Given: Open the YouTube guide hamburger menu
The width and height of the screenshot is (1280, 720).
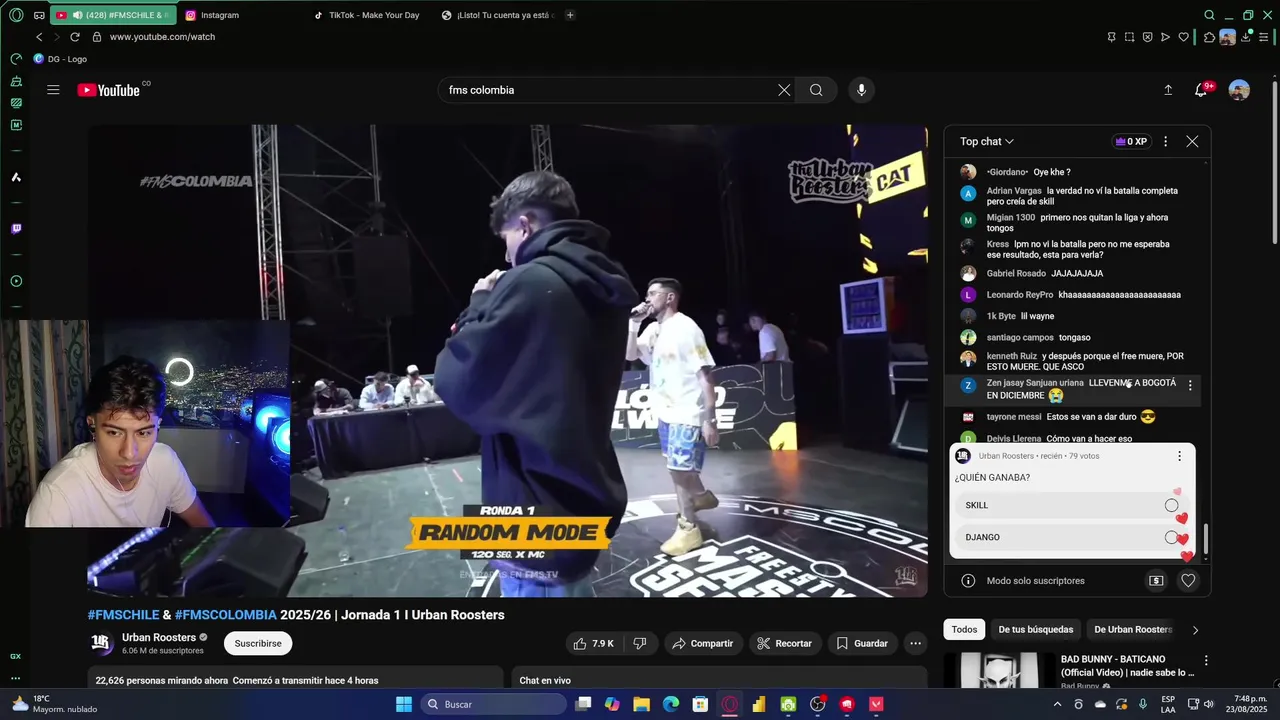Looking at the screenshot, I should (53, 90).
